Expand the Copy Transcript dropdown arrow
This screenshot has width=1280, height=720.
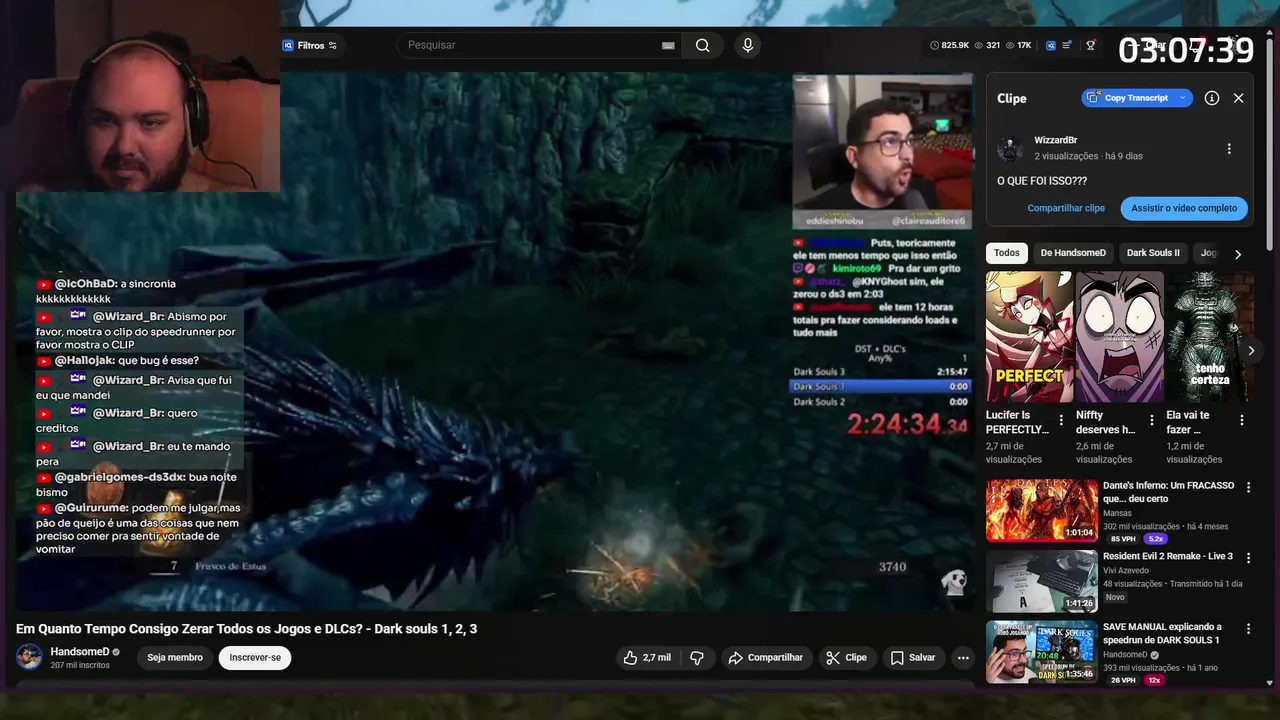point(1183,98)
